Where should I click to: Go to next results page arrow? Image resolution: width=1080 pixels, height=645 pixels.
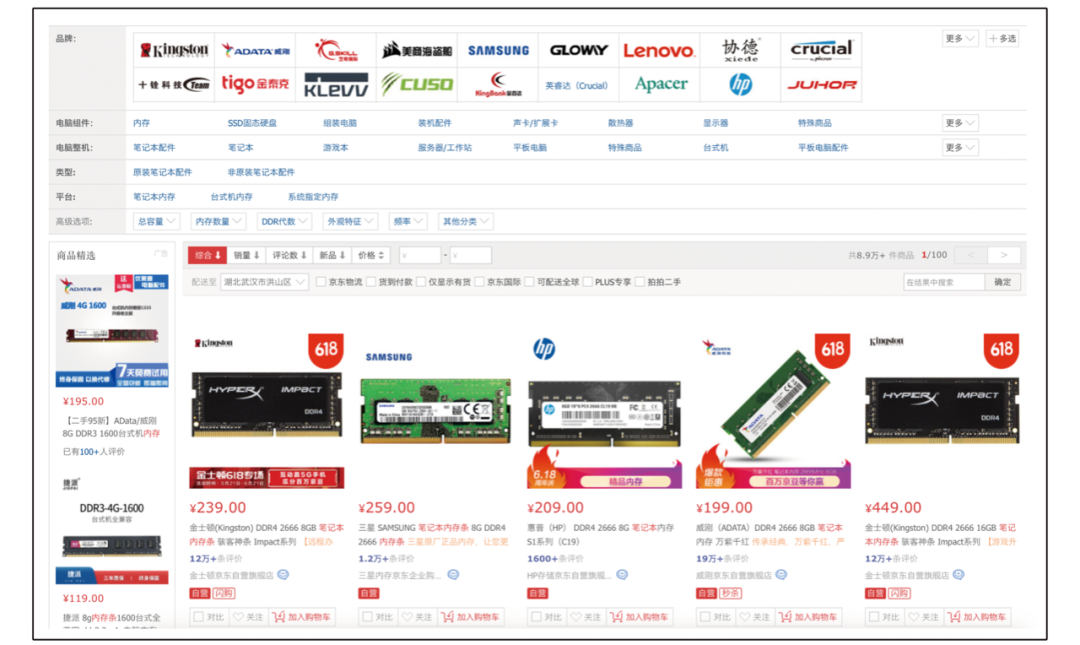coord(1004,255)
